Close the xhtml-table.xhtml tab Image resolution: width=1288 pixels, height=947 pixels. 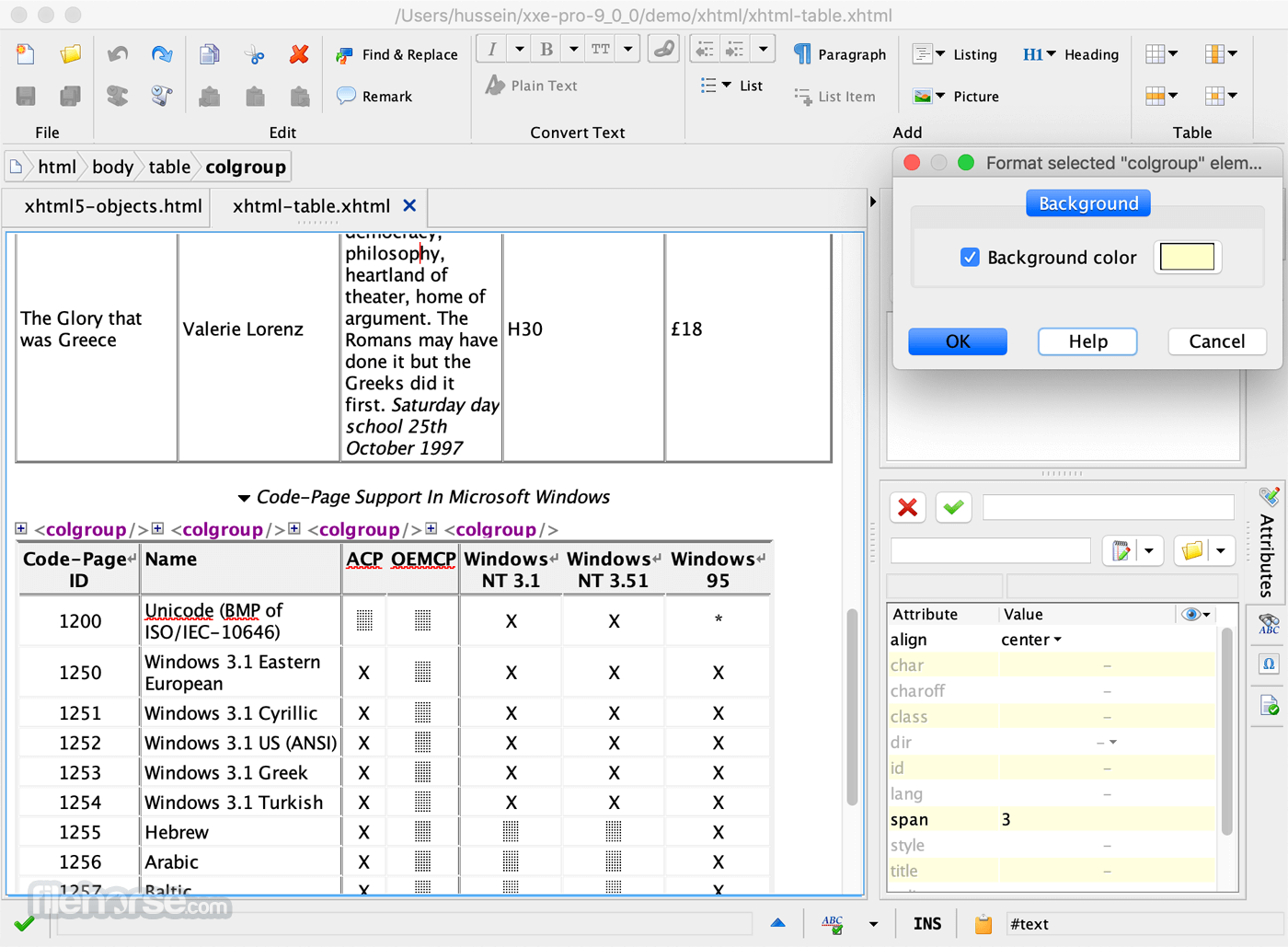click(x=409, y=206)
